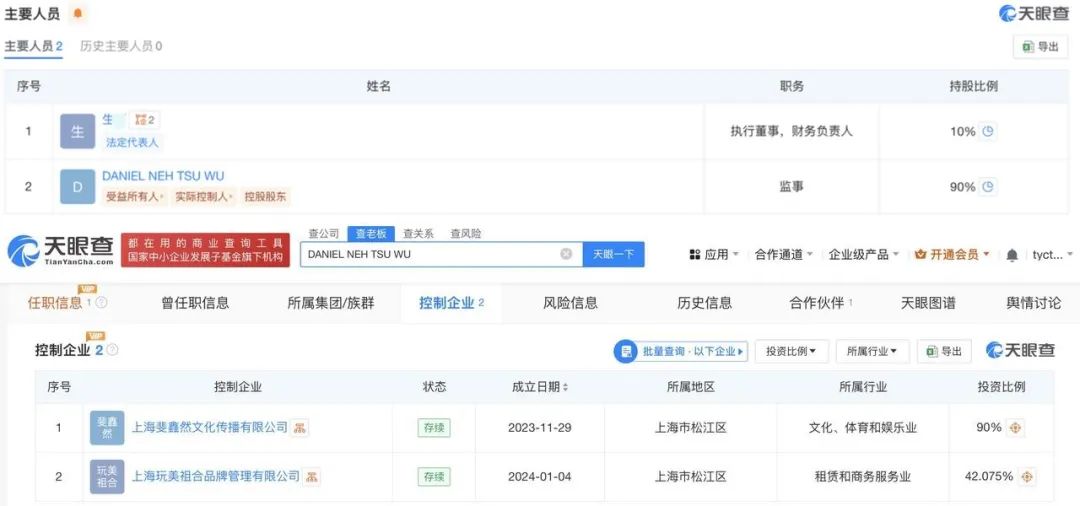
Task: Click the 受益所有人 tag
Action: pos(135,197)
